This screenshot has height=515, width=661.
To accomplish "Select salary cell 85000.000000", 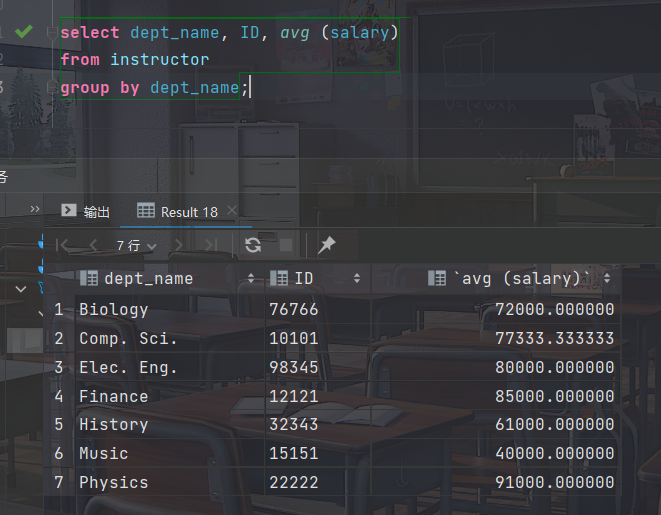I will (x=495, y=397).
